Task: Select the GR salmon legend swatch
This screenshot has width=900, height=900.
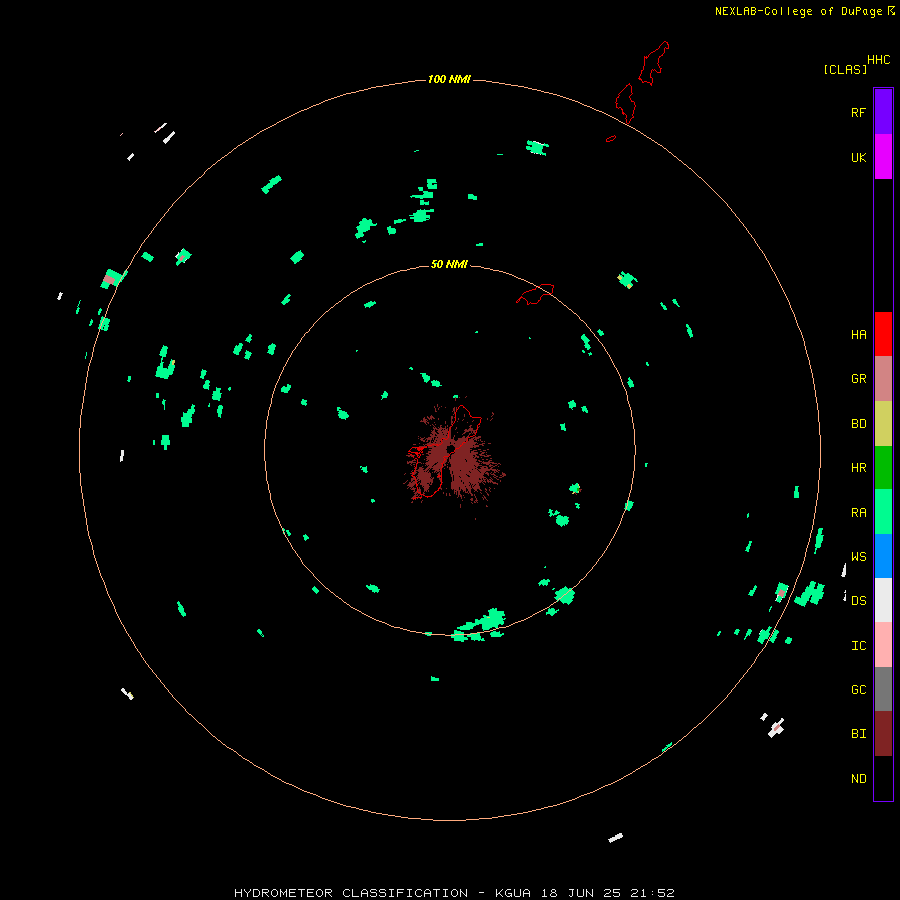Action: click(x=883, y=379)
